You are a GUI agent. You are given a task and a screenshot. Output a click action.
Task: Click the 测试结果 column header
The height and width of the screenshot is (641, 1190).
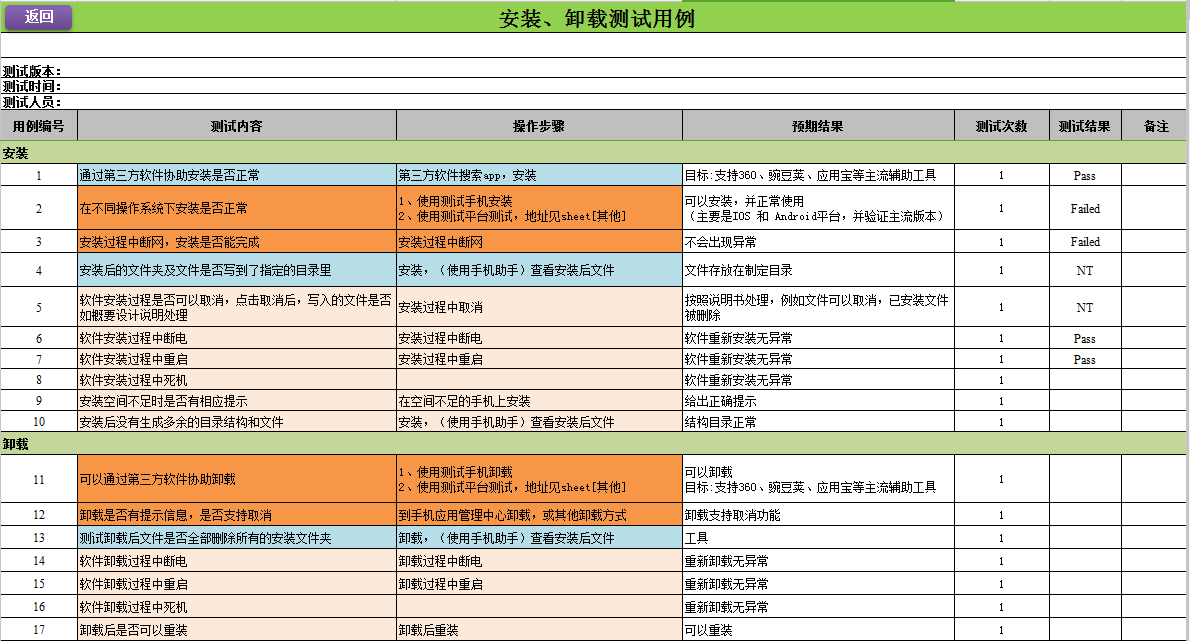pos(1085,126)
